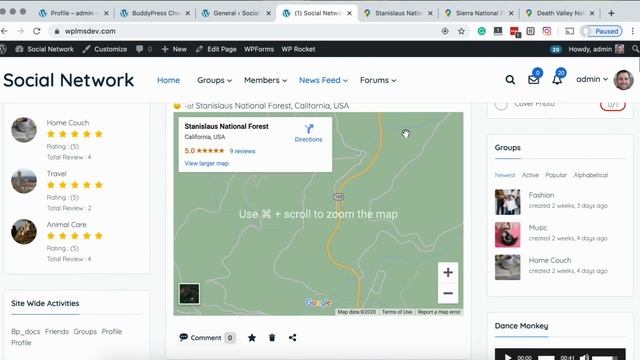Click the browser forward arrow

click(20, 31)
